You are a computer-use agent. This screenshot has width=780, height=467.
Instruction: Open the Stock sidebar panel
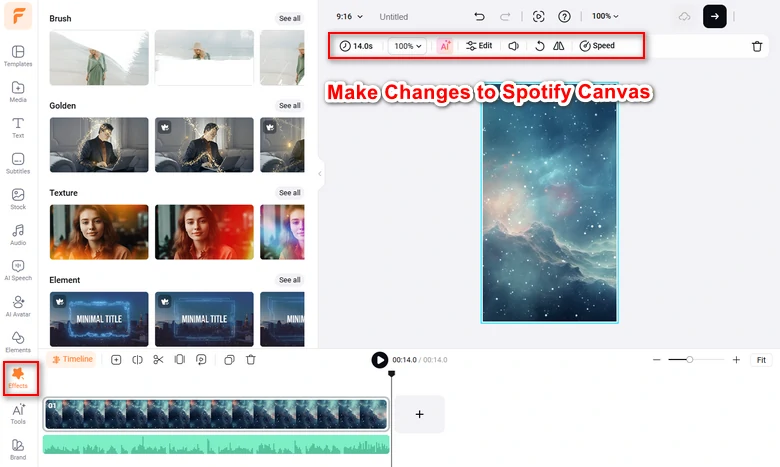click(x=18, y=199)
